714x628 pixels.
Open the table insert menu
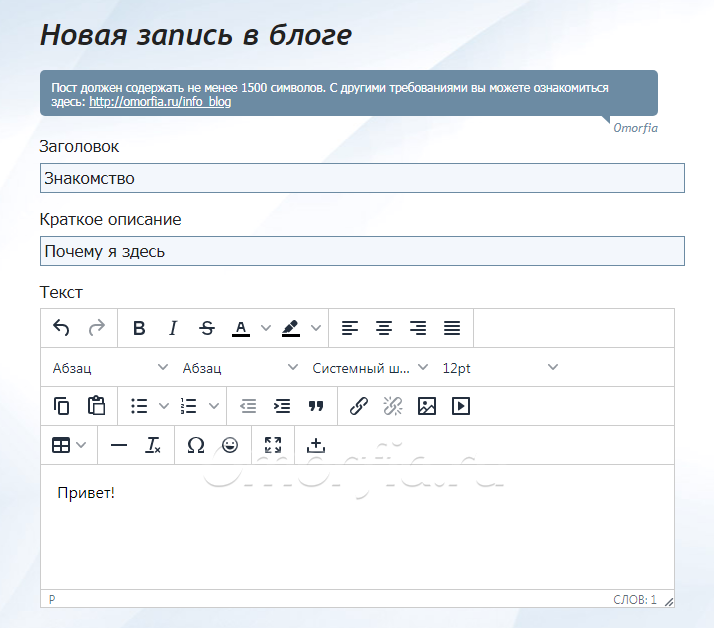(x=68, y=445)
